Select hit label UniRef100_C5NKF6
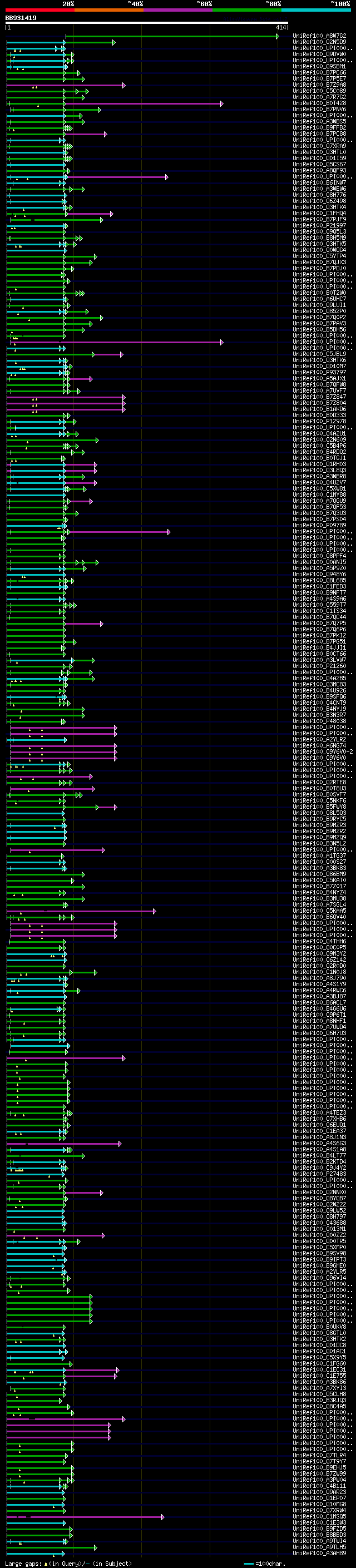This screenshot has width=356, height=1568. point(319,800)
